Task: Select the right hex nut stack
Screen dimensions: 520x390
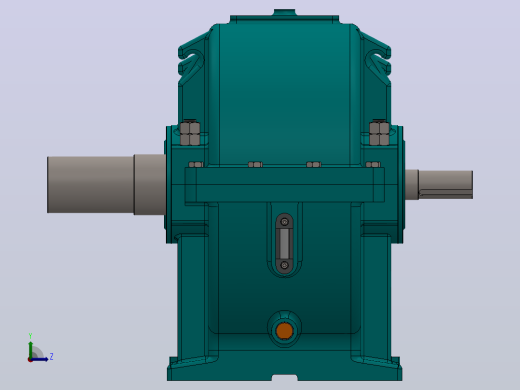Action: click(x=379, y=133)
